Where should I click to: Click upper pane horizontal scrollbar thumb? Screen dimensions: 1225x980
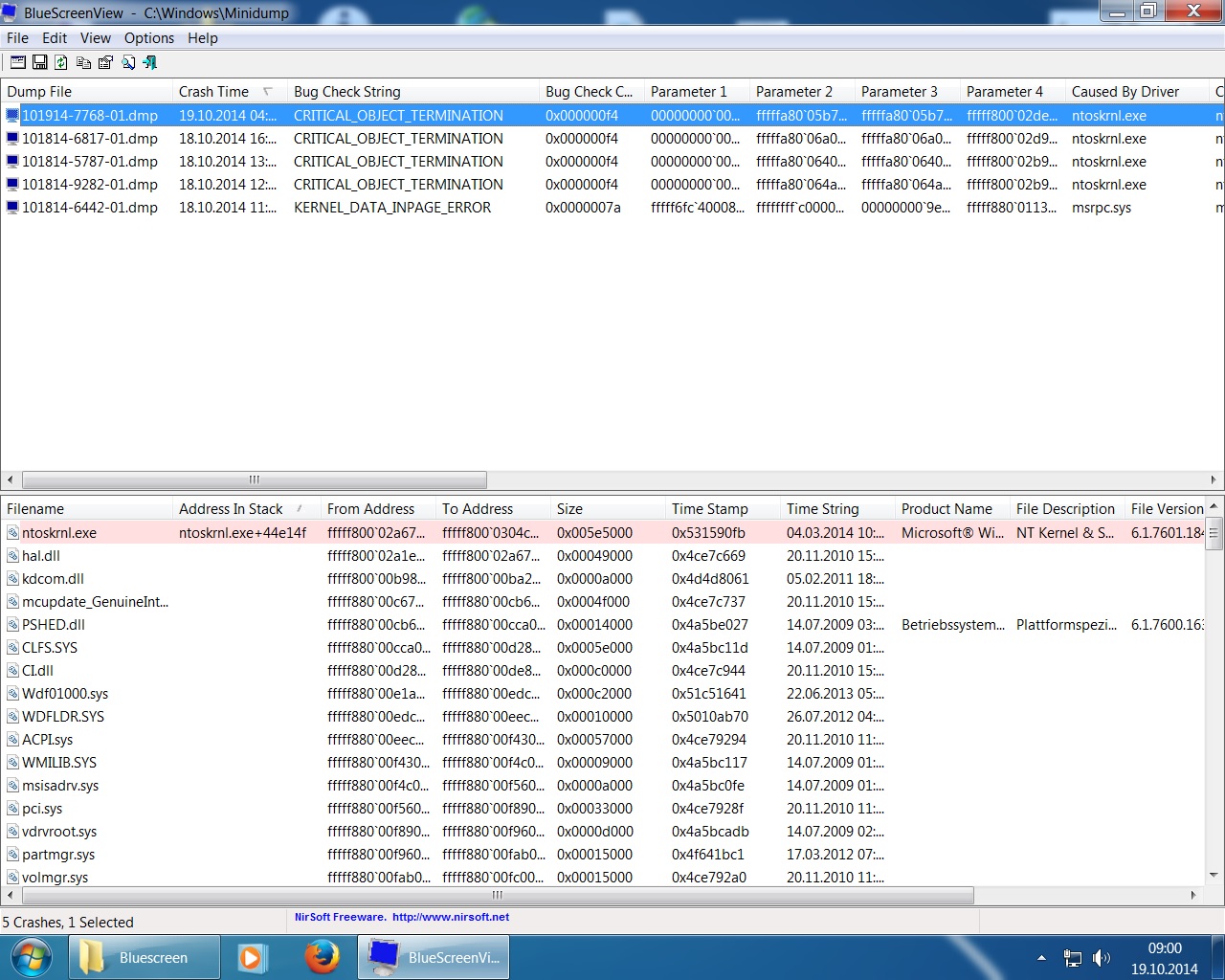[255, 479]
